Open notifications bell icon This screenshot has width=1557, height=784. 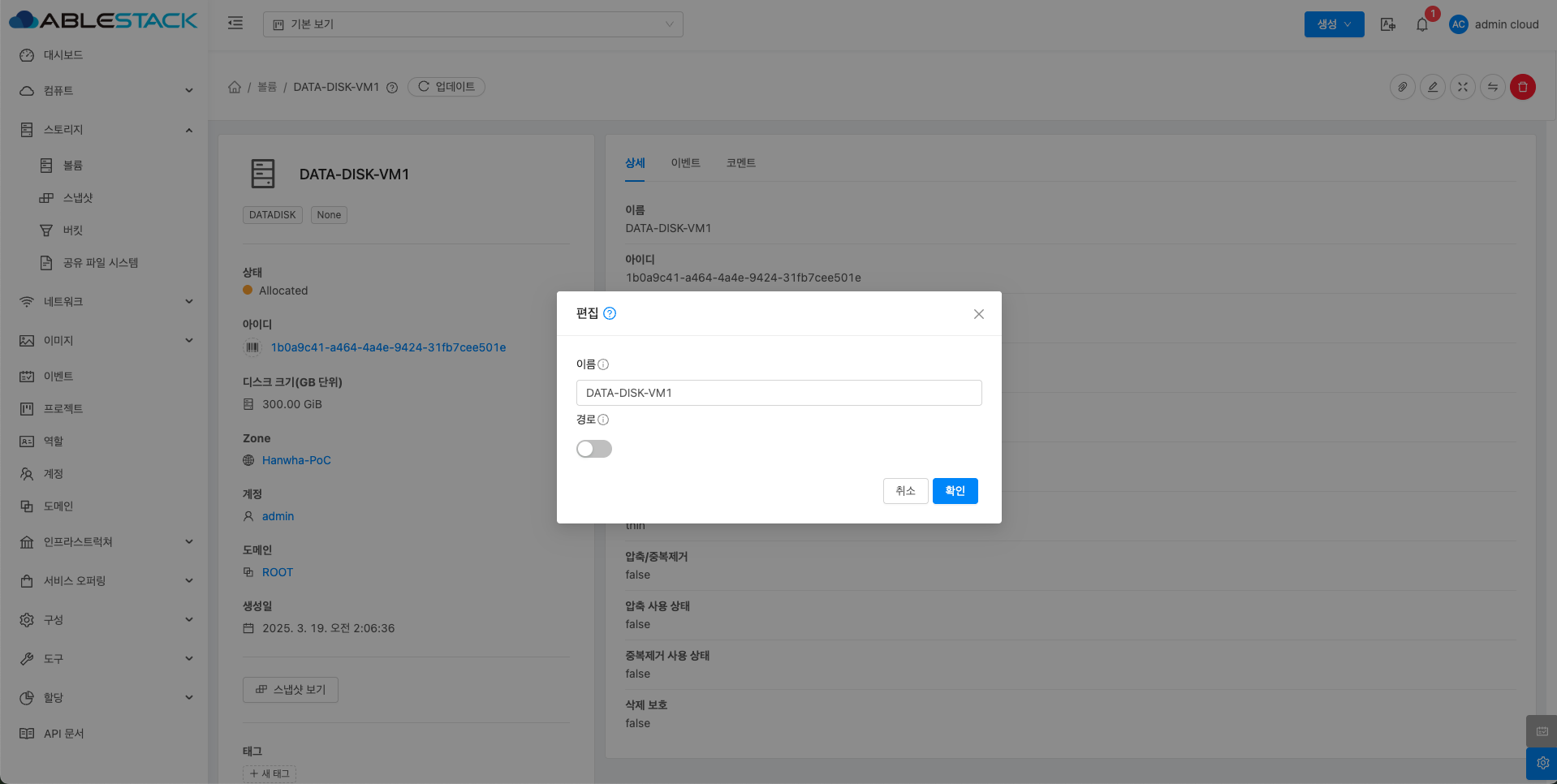(x=1422, y=24)
